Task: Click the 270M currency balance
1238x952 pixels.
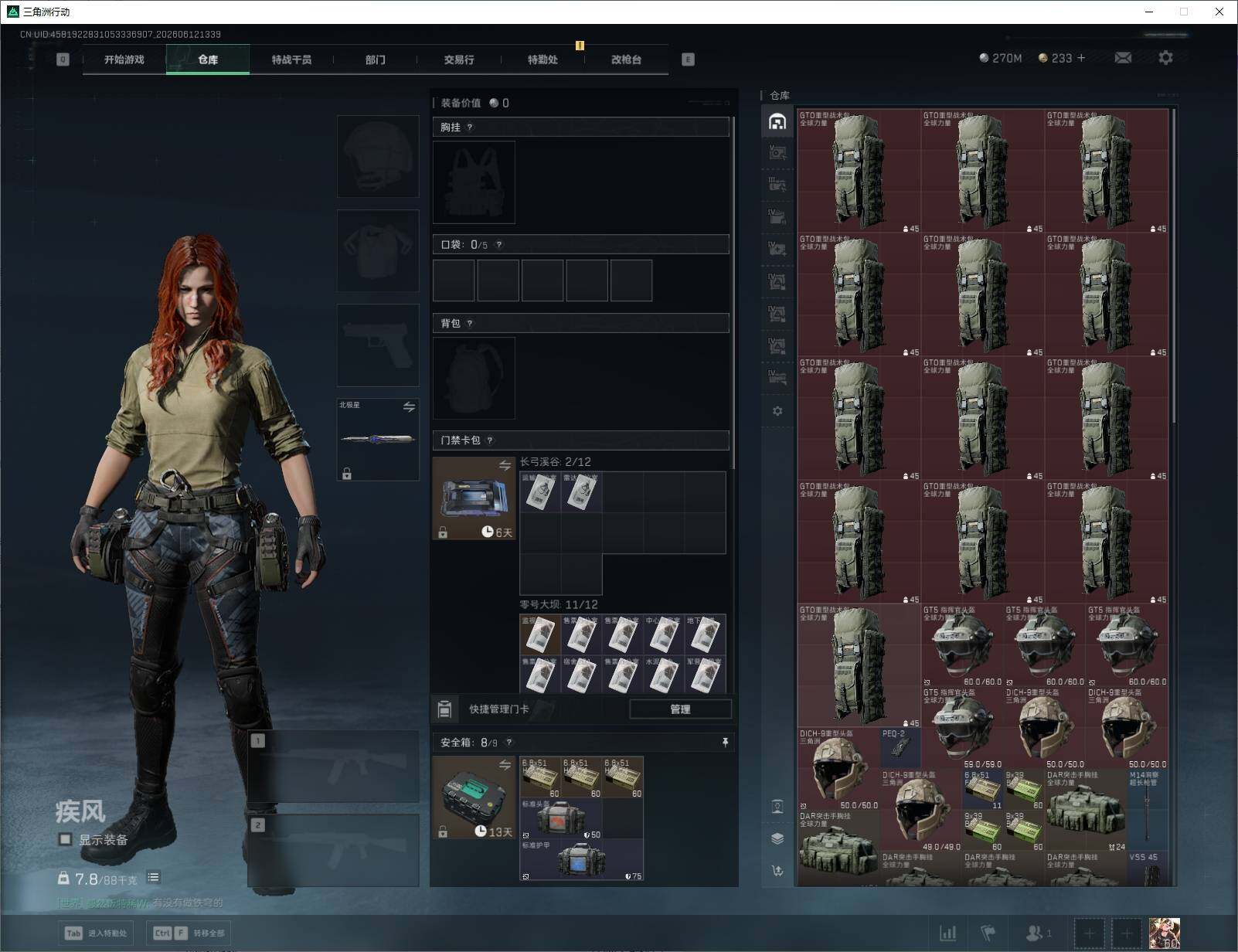Action: click(x=1000, y=58)
